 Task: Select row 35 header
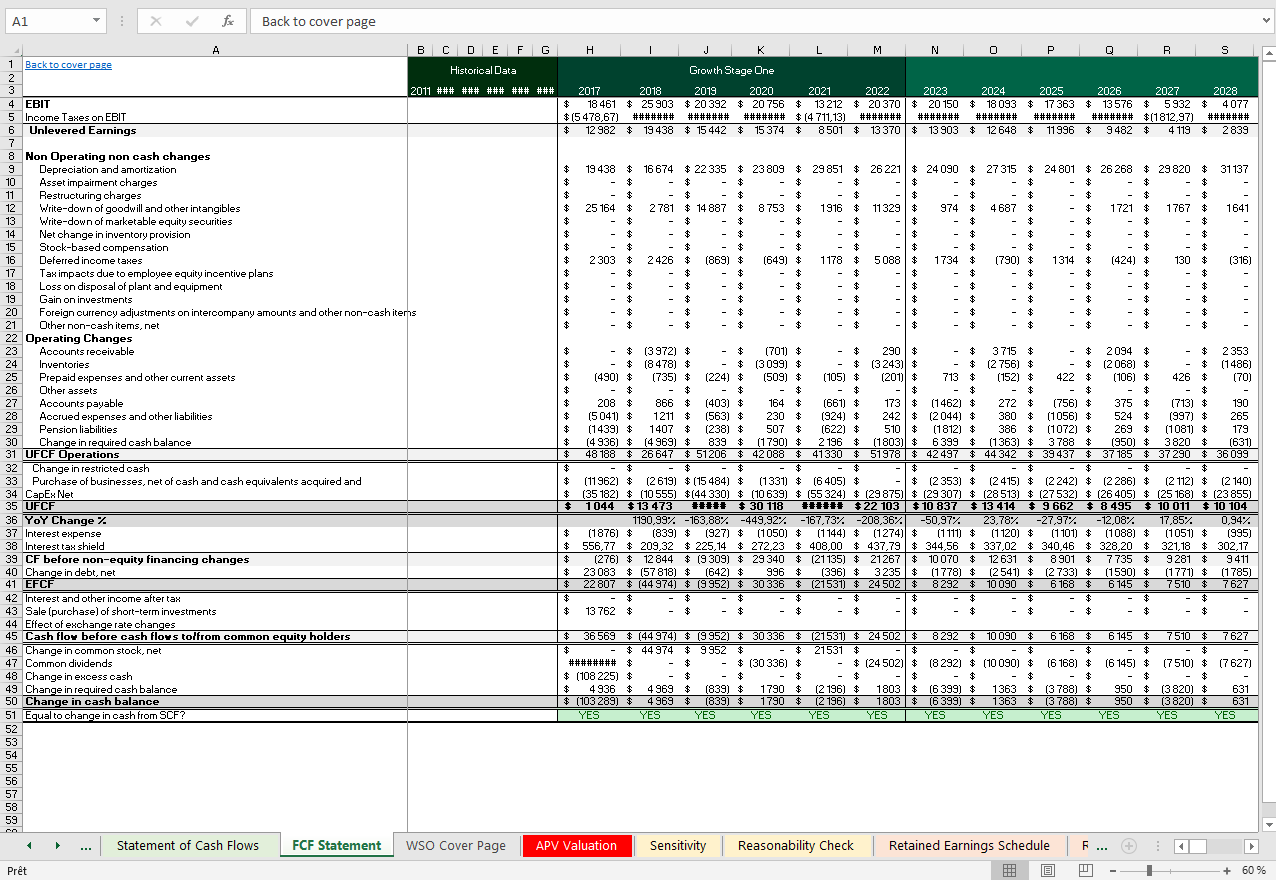pos(11,507)
